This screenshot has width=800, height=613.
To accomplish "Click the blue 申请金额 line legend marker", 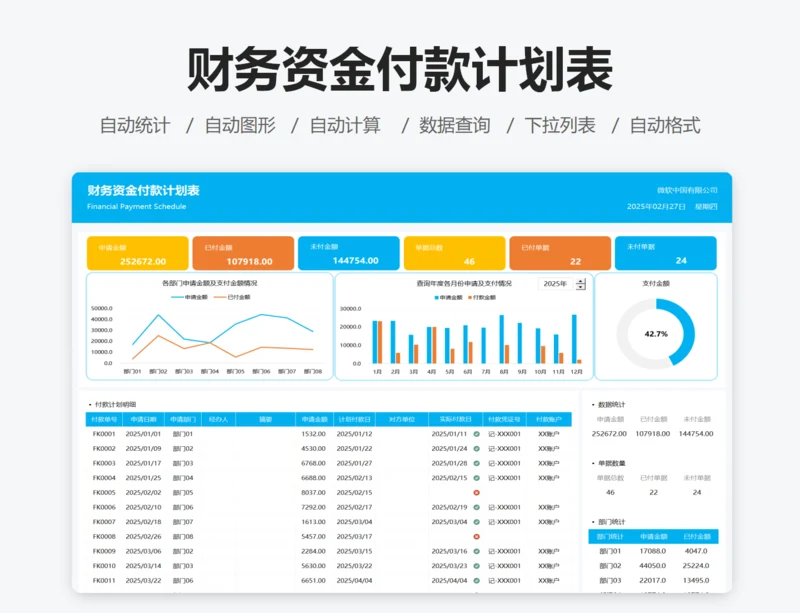I will point(178,297).
